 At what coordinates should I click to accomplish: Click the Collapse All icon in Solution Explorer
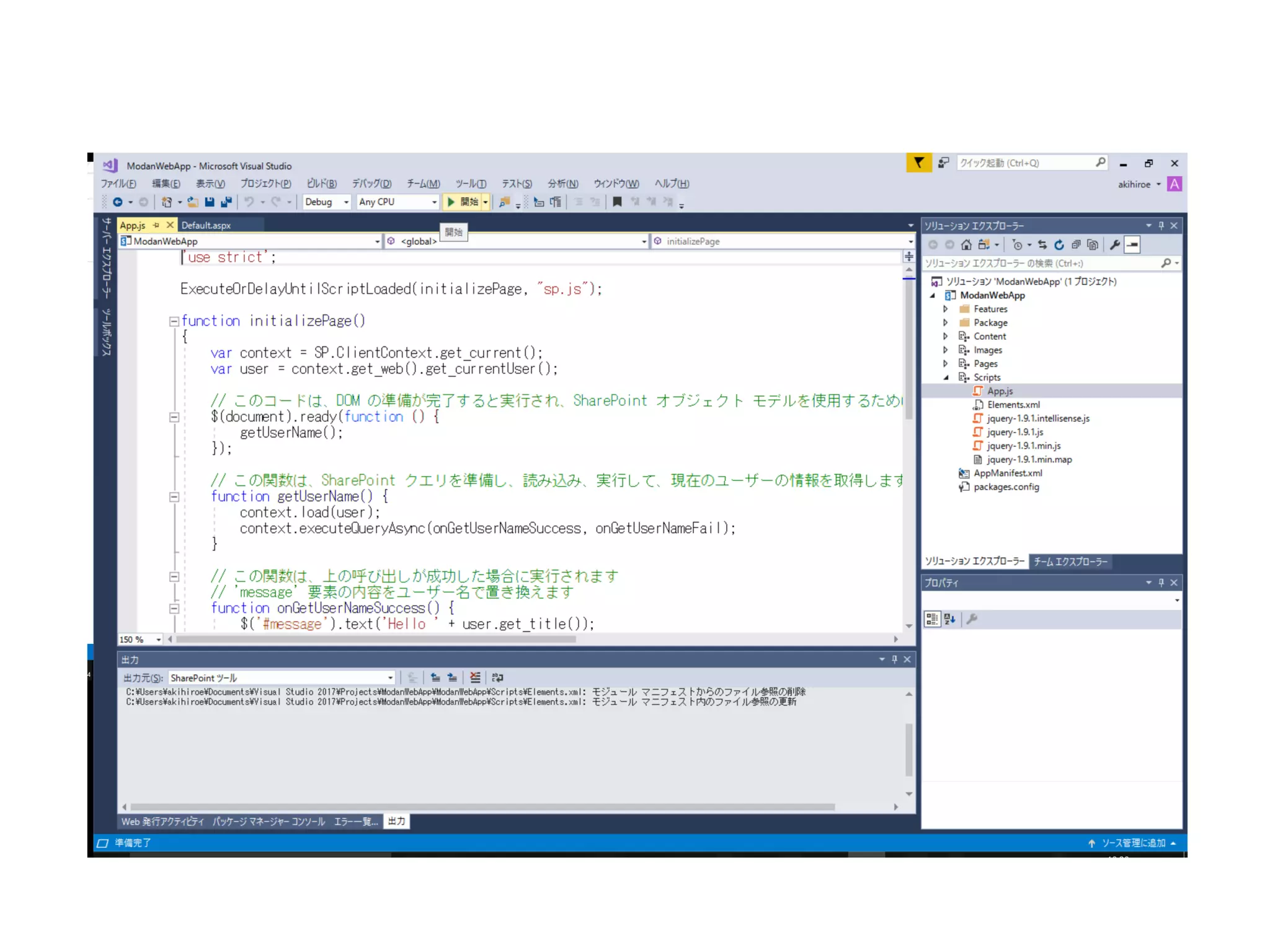[1076, 245]
